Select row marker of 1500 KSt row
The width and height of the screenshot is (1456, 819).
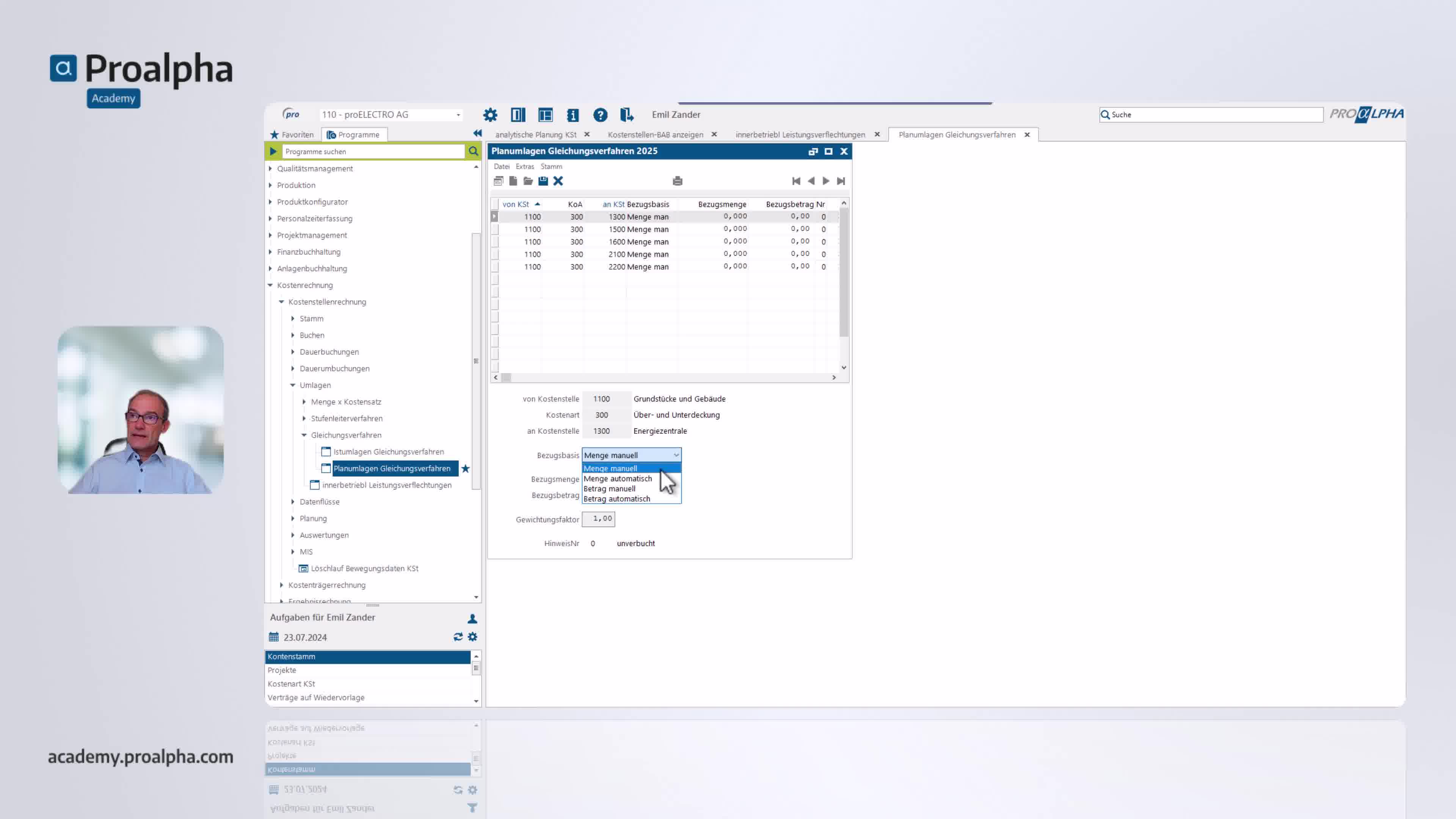(x=494, y=229)
